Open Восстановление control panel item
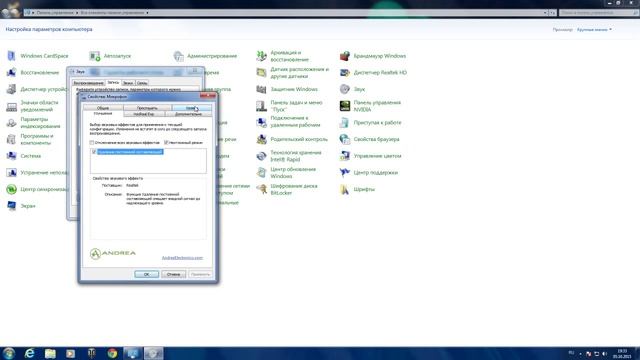 [x=33, y=73]
